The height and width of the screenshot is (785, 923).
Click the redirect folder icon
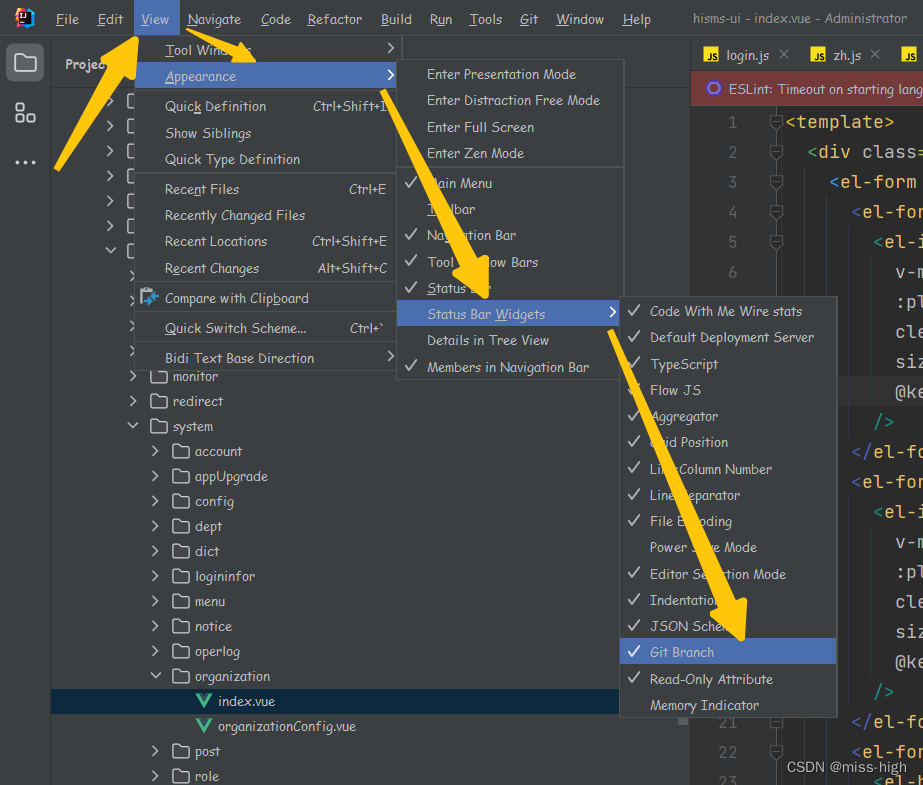[x=159, y=401]
